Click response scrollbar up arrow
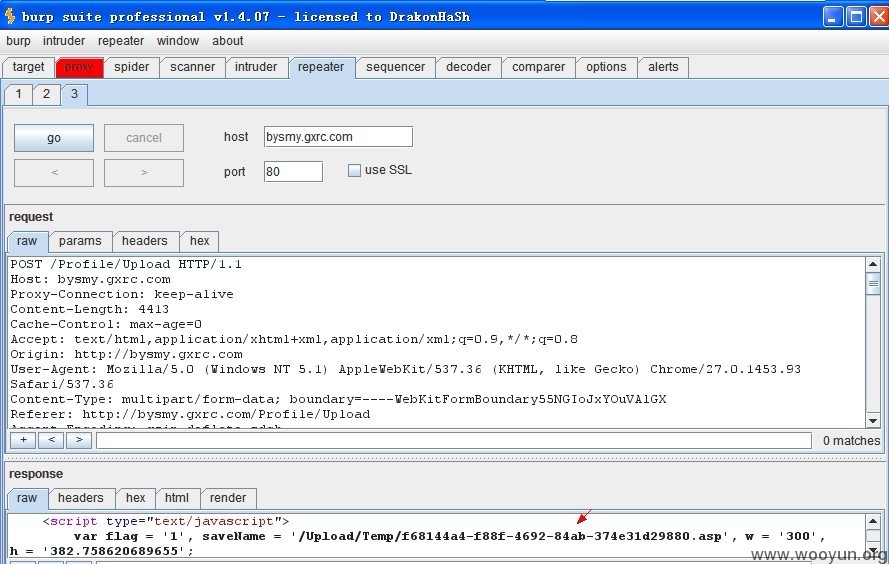 873,521
